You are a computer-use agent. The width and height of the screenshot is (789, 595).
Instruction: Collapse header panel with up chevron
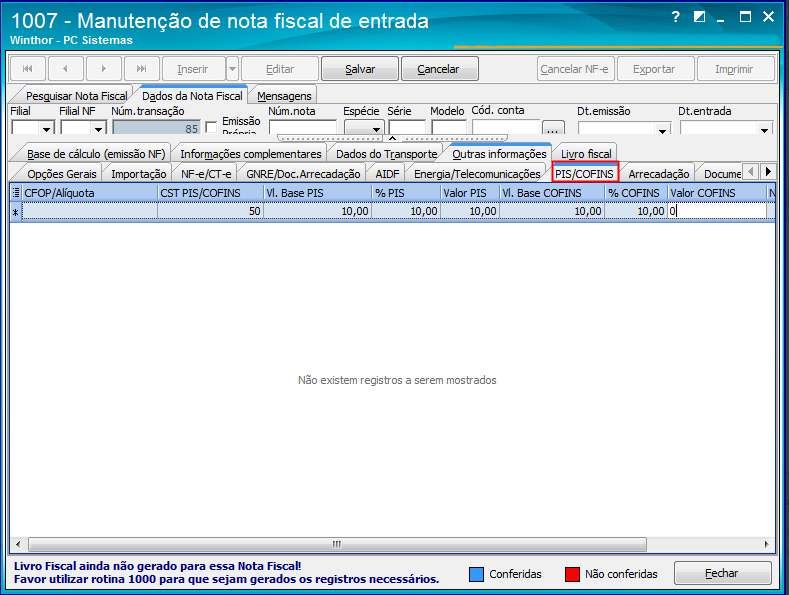(x=392, y=138)
